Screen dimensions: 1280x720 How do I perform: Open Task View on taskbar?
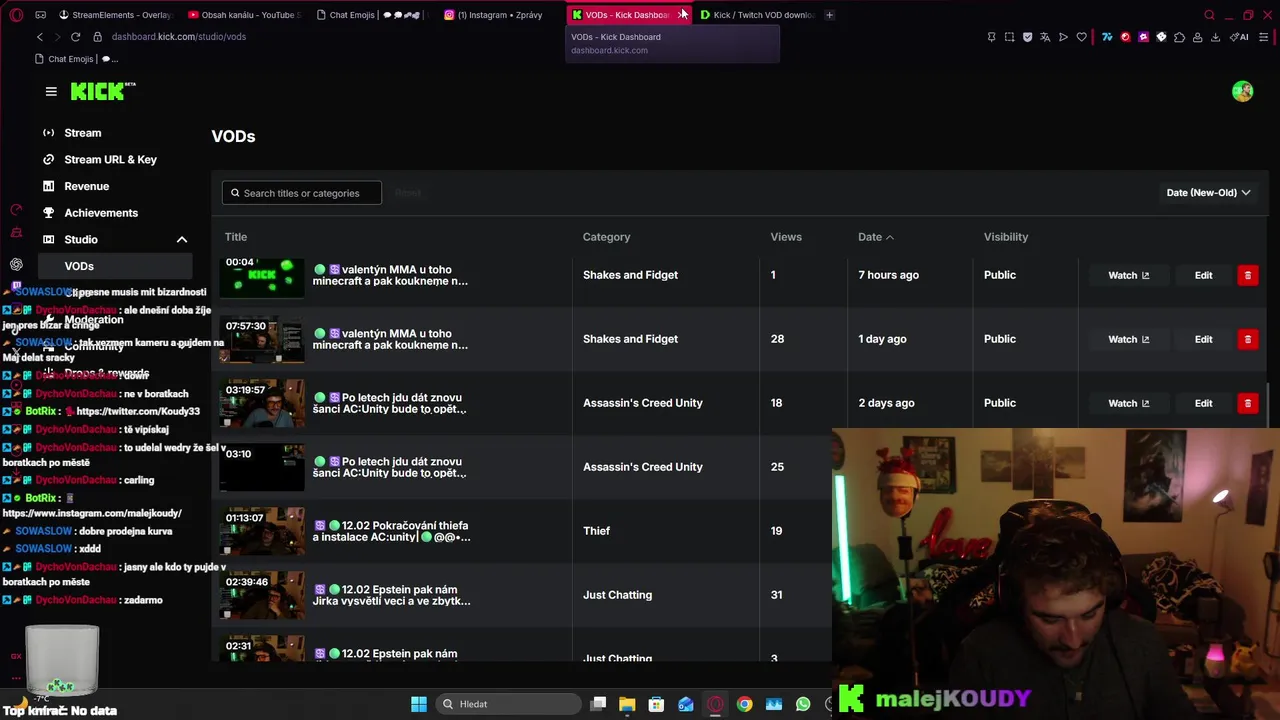[598, 704]
